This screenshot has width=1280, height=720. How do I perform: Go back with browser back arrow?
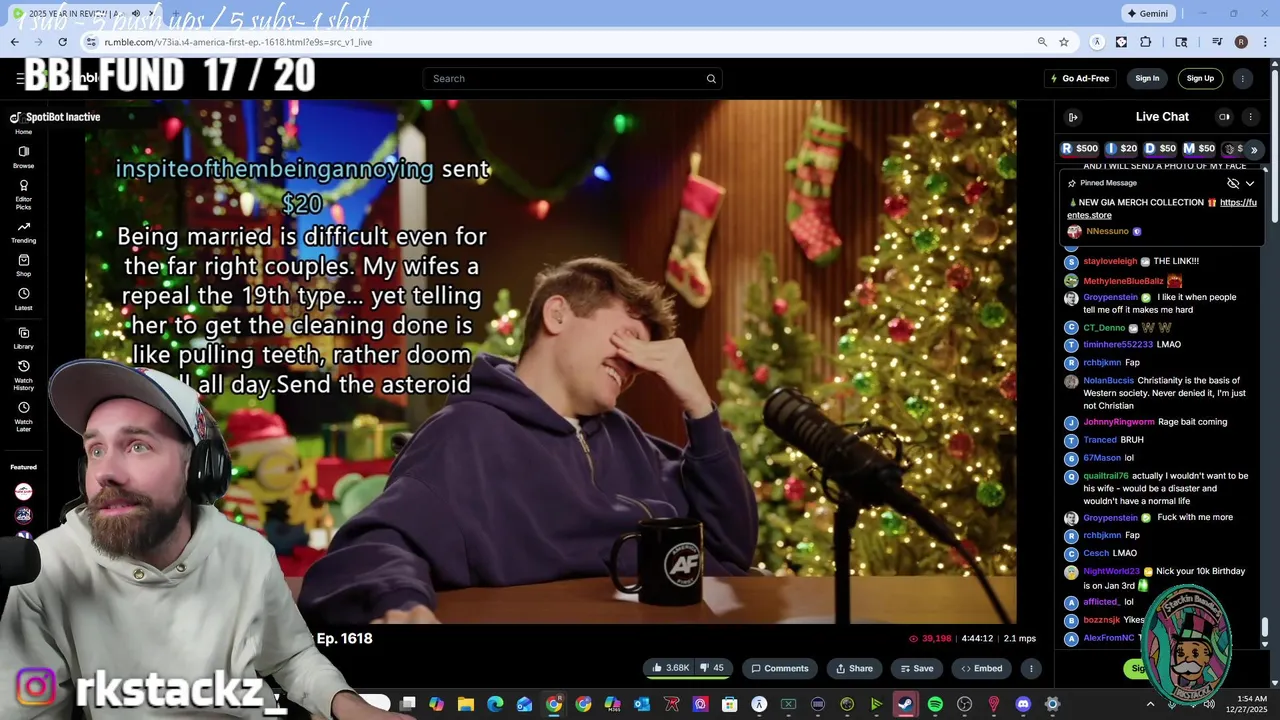[x=14, y=42]
